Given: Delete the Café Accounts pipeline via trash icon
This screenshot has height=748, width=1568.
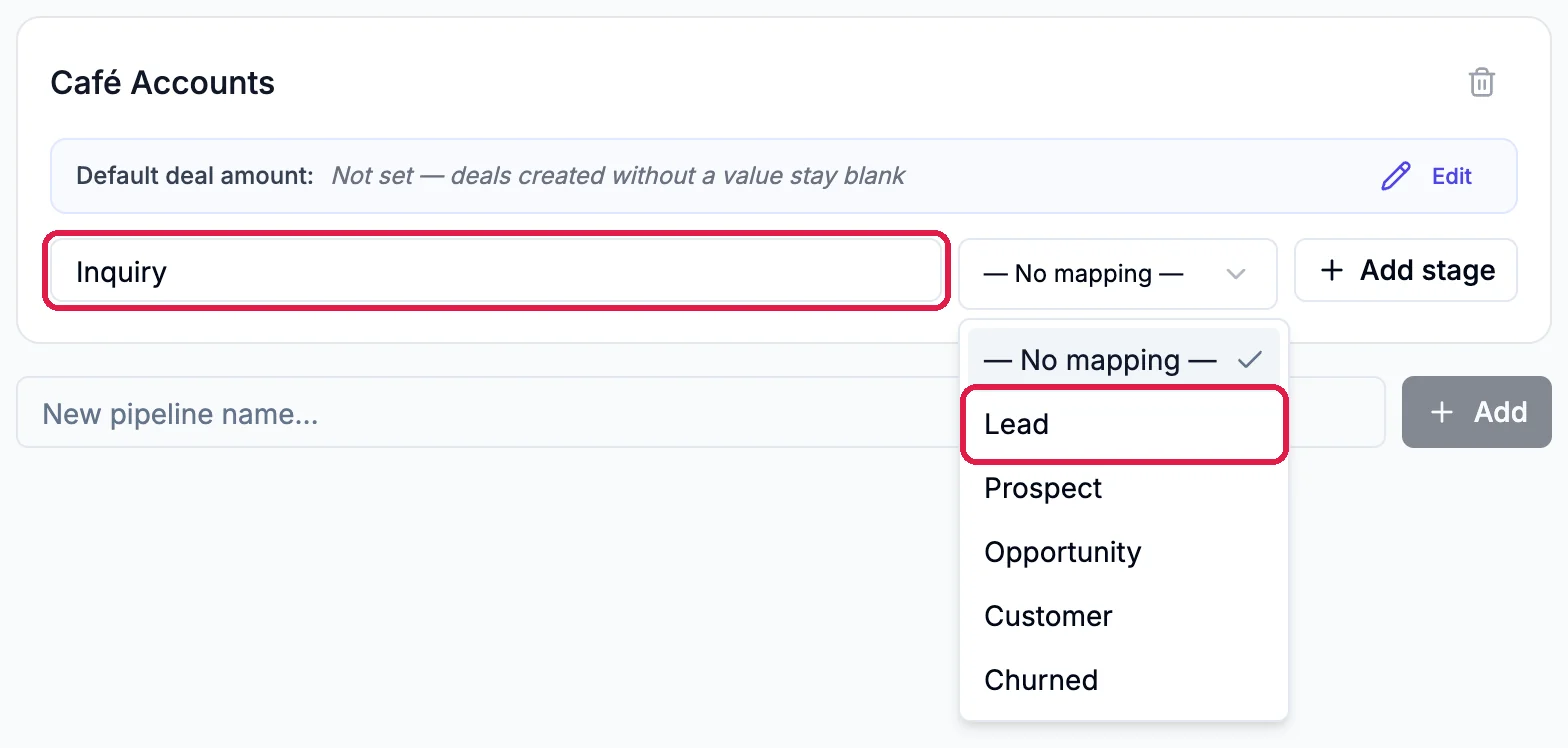Looking at the screenshot, I should point(1481,82).
